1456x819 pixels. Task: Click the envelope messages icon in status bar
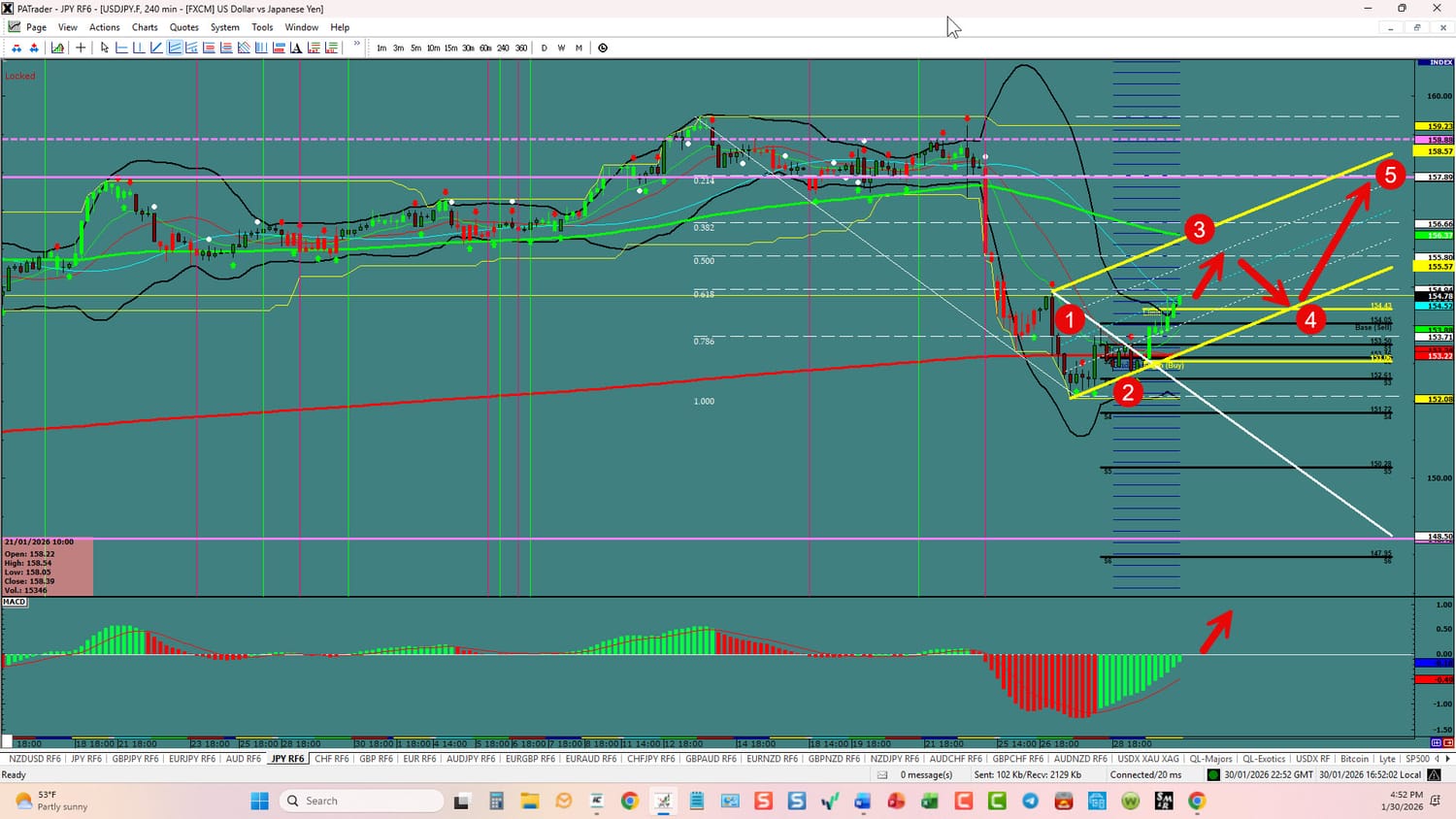point(882,775)
